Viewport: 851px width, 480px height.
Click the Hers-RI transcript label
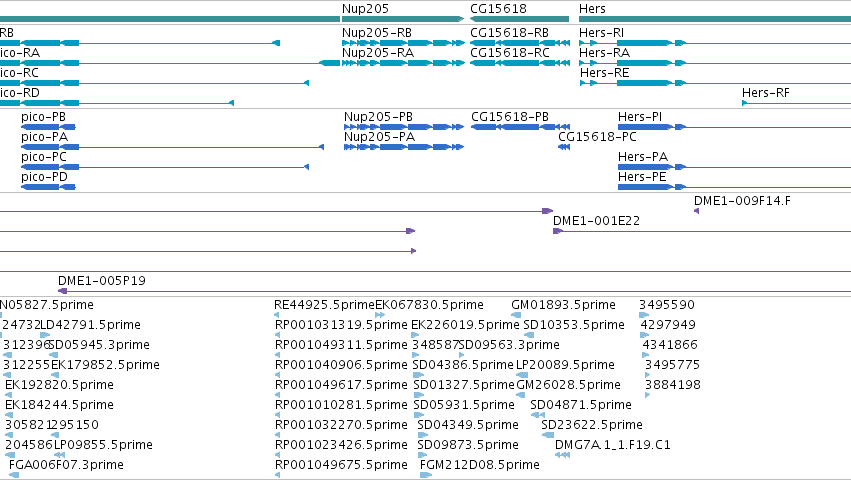click(x=601, y=33)
